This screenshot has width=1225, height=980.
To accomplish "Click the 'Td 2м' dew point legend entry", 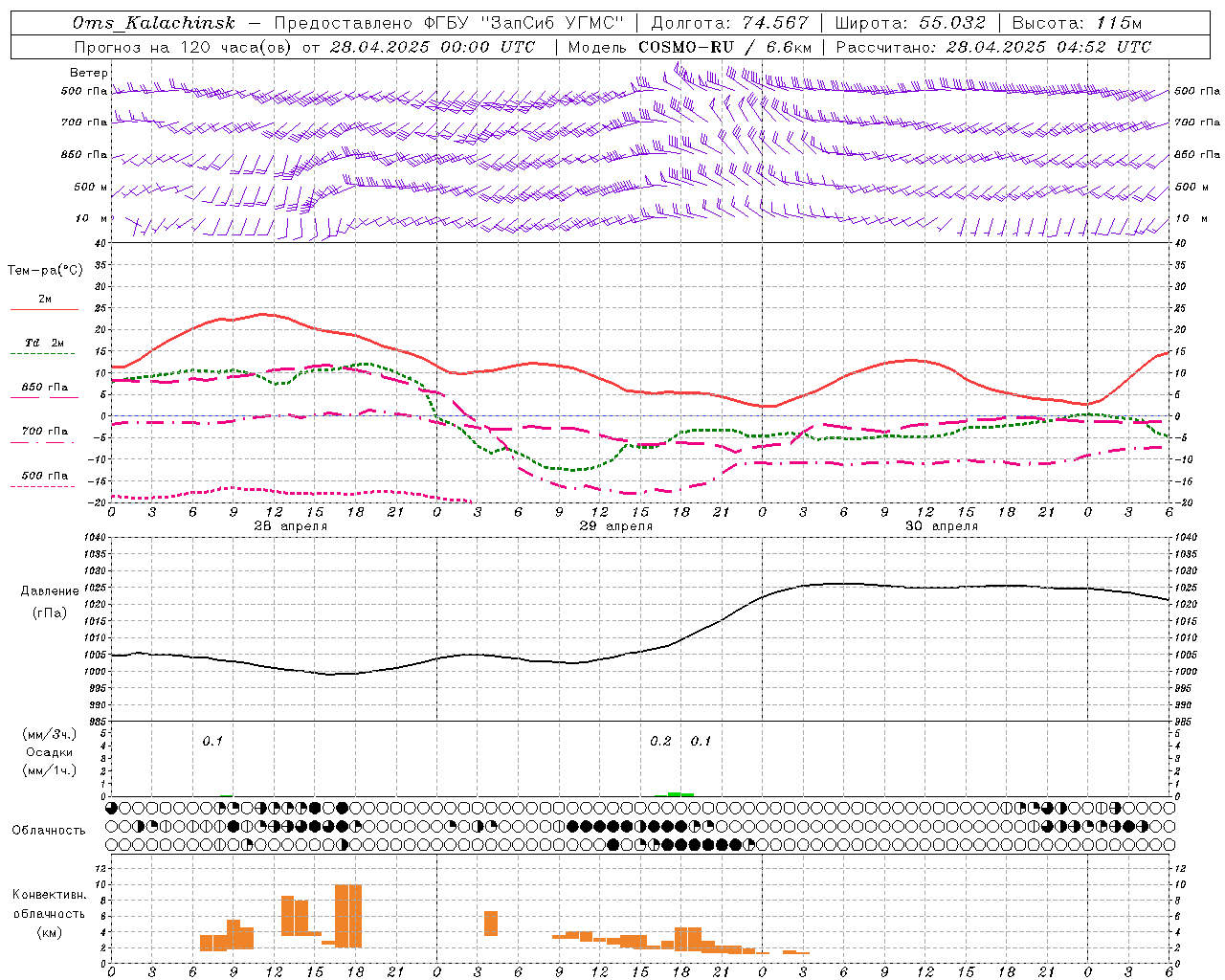I will coord(45,343).
